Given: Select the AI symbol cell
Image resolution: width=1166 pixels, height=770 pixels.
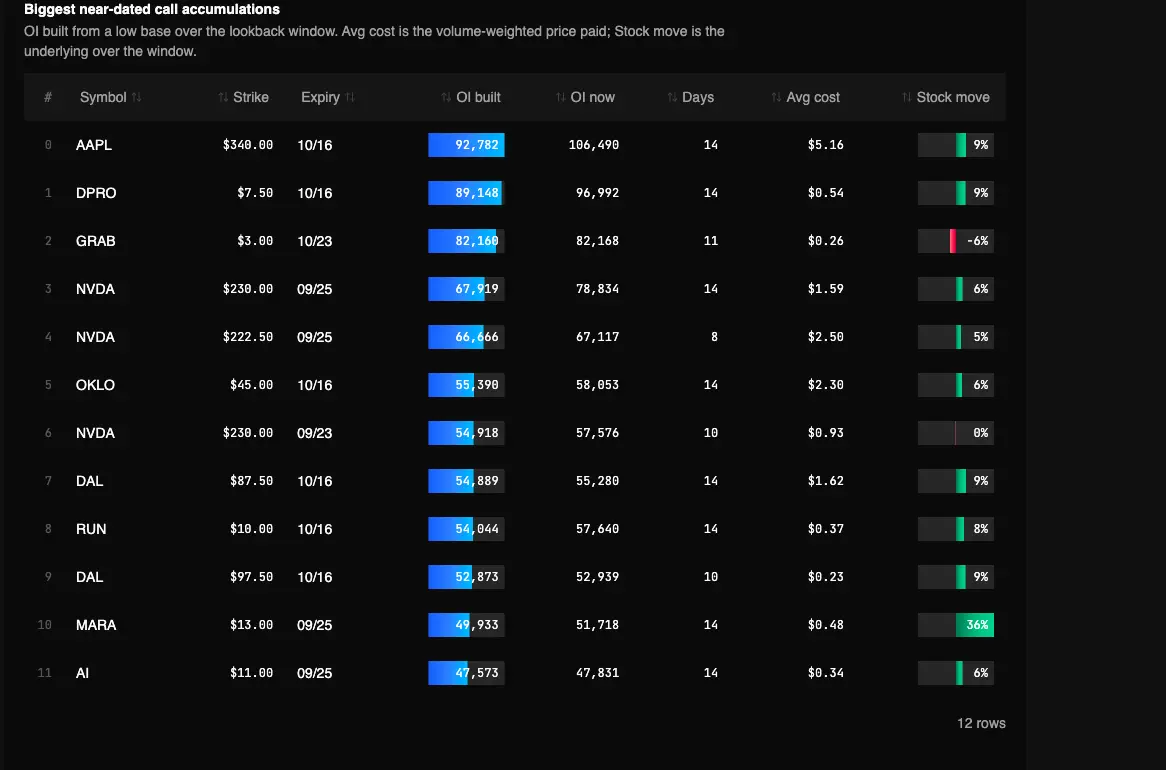Looking at the screenshot, I should (x=82, y=673).
